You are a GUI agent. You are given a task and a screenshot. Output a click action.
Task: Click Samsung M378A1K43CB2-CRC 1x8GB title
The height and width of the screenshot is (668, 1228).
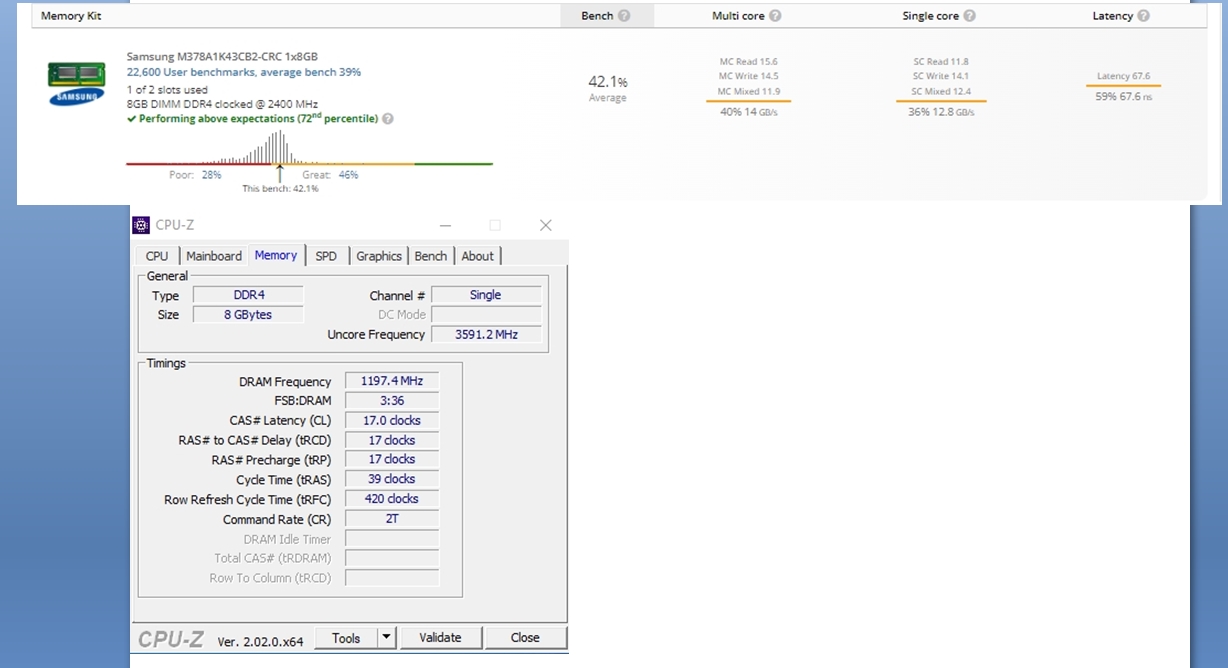[222, 57]
